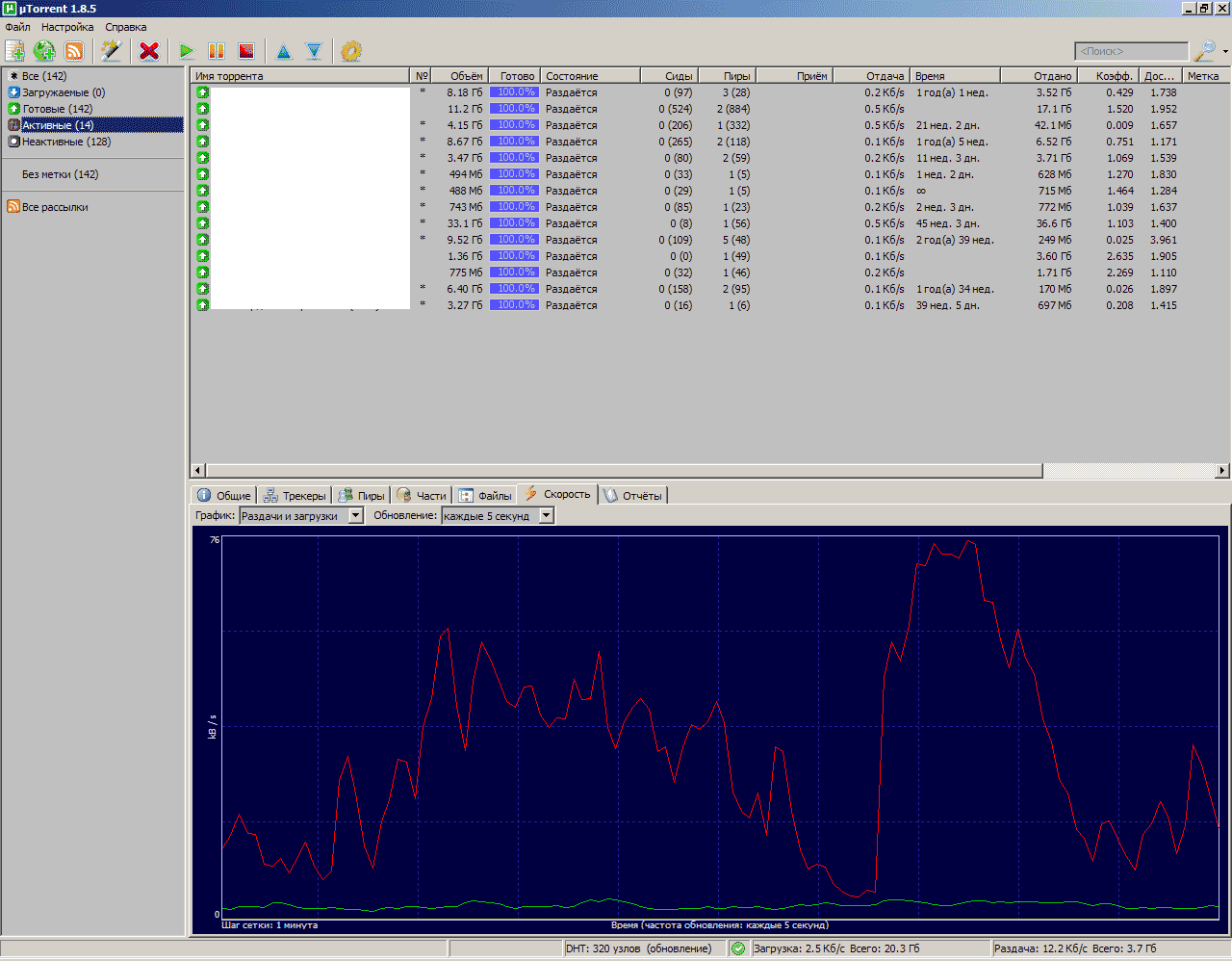Click Add Torrent from URL globe icon

click(44, 51)
